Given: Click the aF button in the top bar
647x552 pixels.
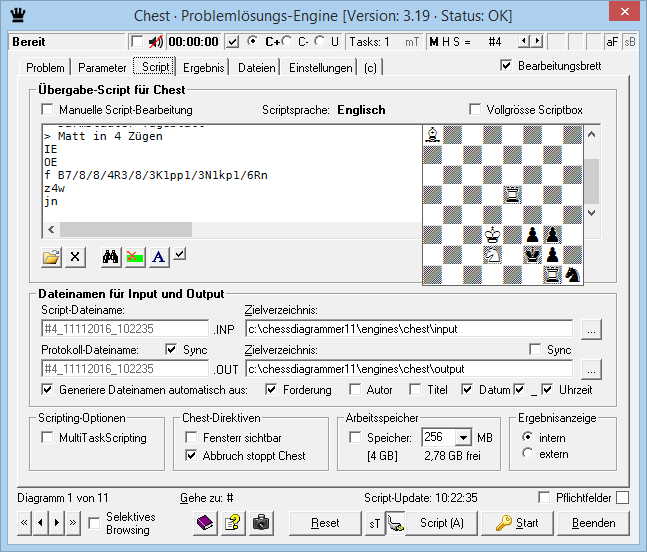Looking at the screenshot, I should pyautogui.click(x=612, y=42).
